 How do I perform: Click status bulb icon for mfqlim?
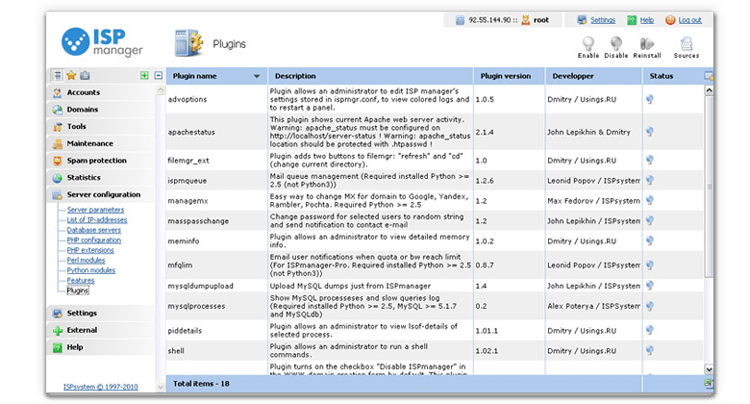pos(650,265)
